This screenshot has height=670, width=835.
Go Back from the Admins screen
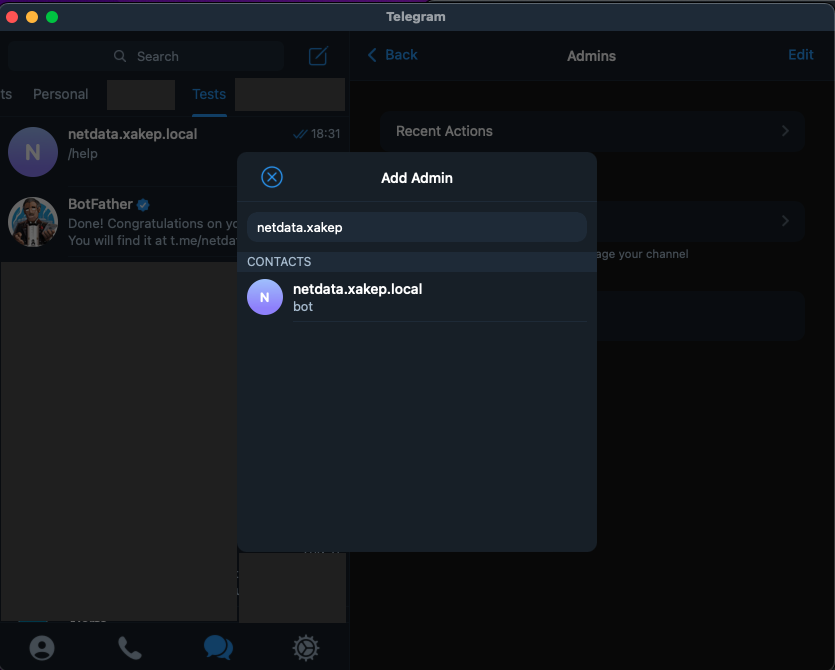click(392, 55)
